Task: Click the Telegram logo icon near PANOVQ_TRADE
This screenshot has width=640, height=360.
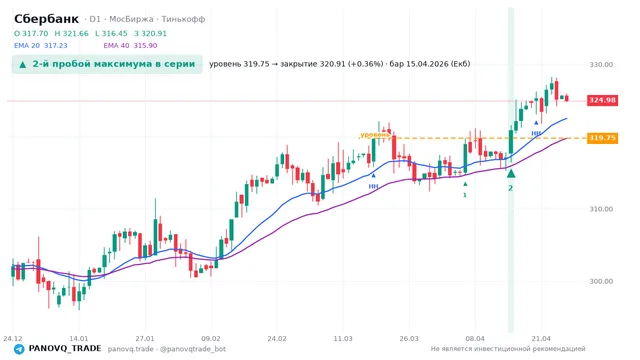Action: tap(19, 349)
